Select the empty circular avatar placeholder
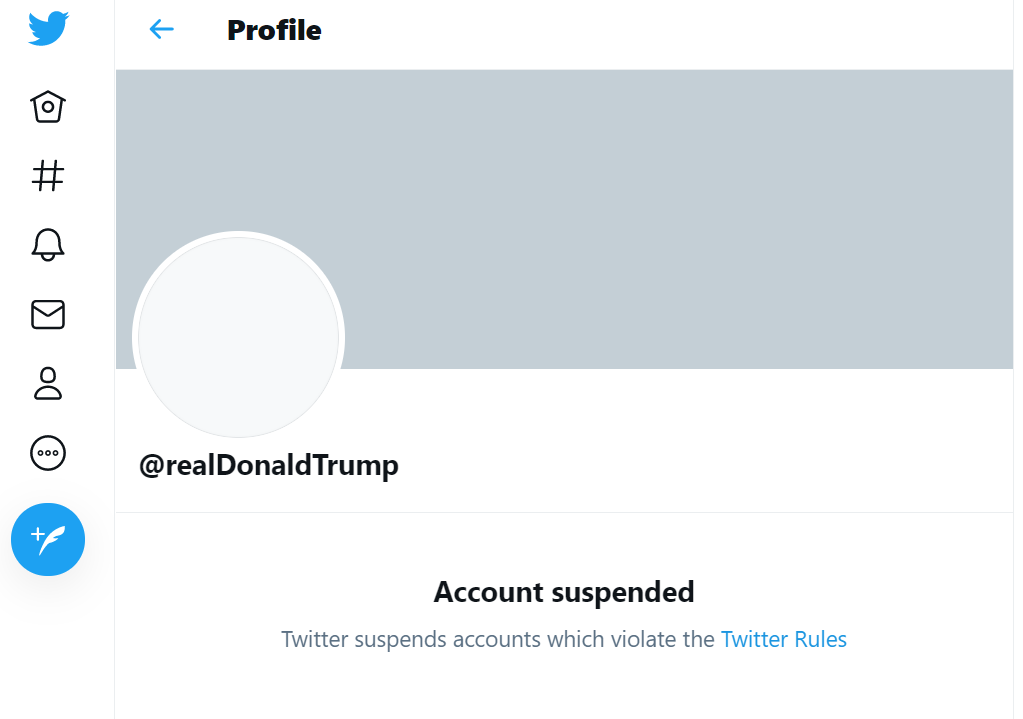This screenshot has width=1023, height=719. [x=238, y=337]
